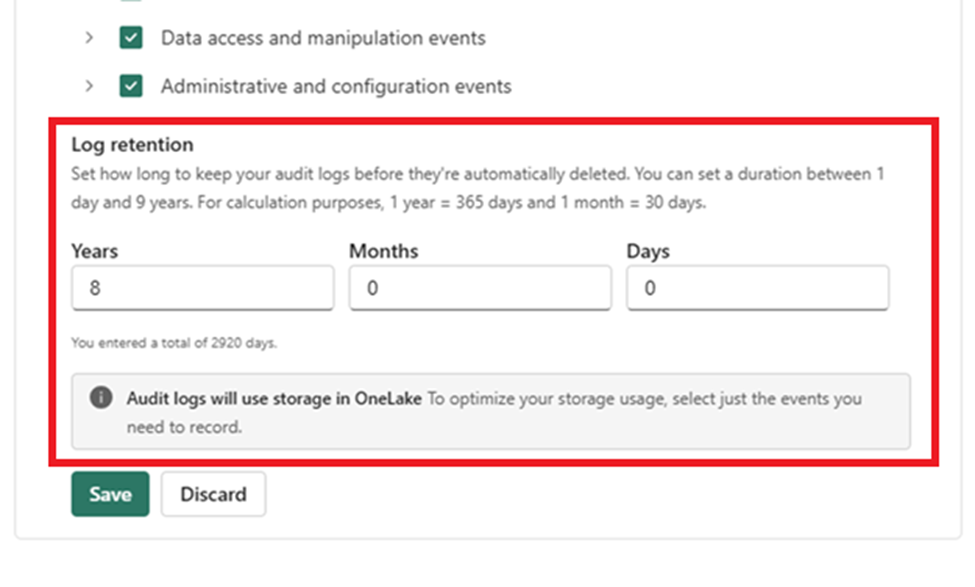Click 'Data access and manipulation events' label

[323, 38]
